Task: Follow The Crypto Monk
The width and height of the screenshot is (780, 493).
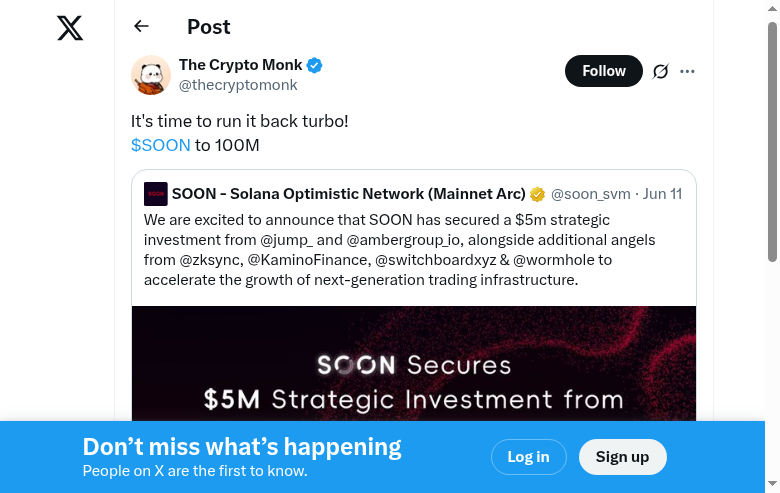Action: (x=603, y=71)
